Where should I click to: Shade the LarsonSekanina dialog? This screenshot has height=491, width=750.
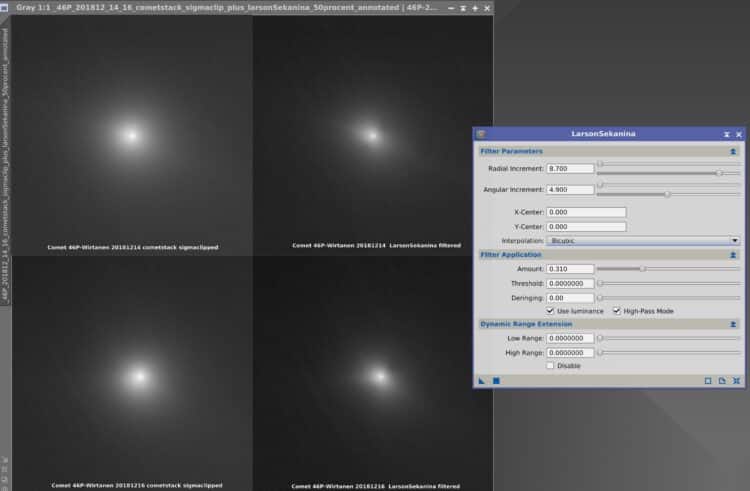point(727,134)
